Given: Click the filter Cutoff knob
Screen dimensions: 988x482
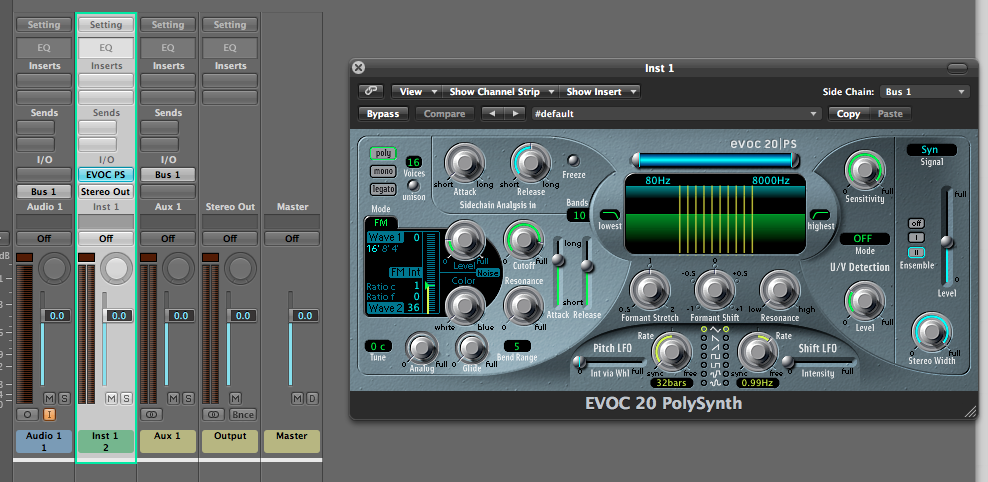Looking at the screenshot, I should pos(523,239).
